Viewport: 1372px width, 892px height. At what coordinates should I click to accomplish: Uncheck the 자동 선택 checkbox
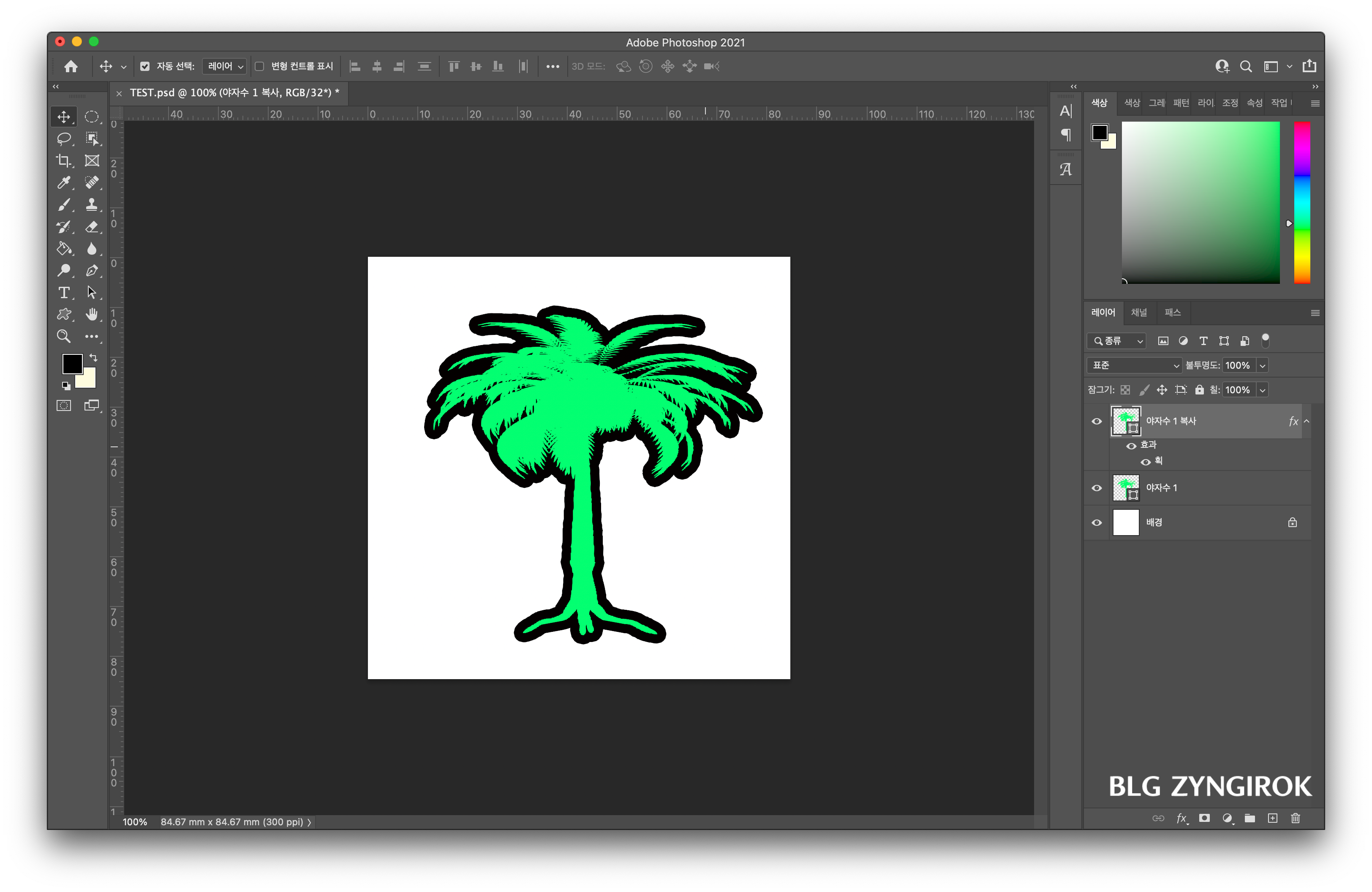pyautogui.click(x=145, y=66)
